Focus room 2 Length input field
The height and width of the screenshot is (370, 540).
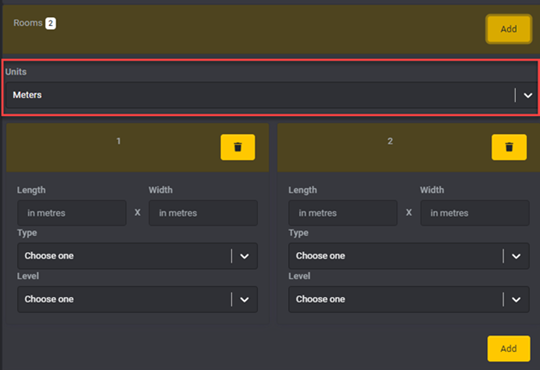tap(343, 213)
